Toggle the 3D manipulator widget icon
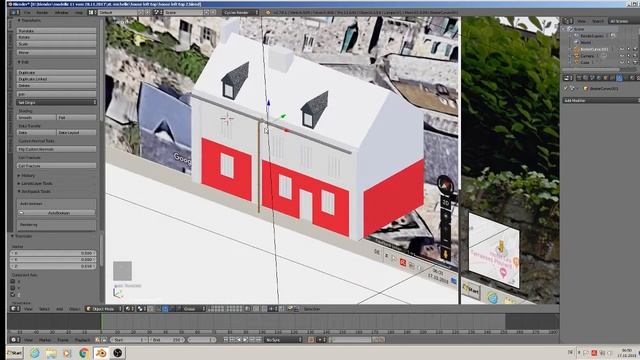This screenshot has height=360, width=640. pyautogui.click(x=158, y=309)
